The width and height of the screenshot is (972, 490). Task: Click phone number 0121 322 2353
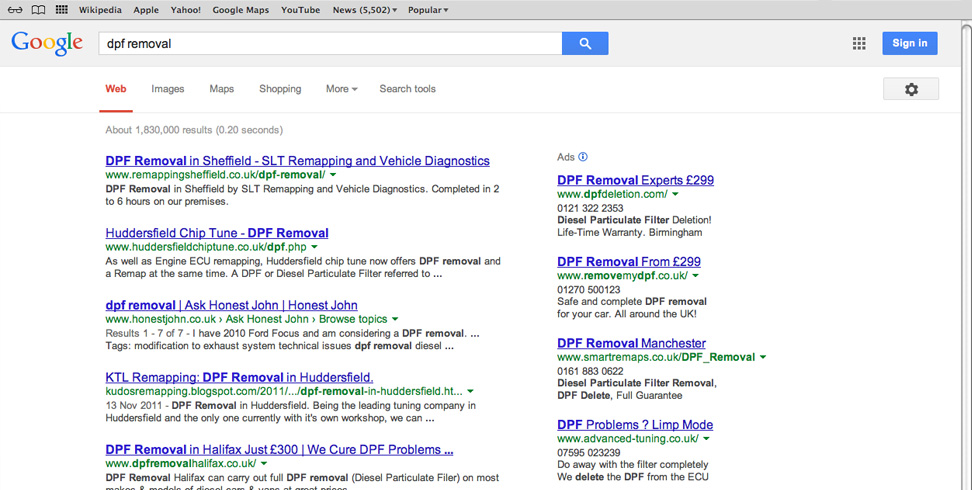tap(590, 208)
